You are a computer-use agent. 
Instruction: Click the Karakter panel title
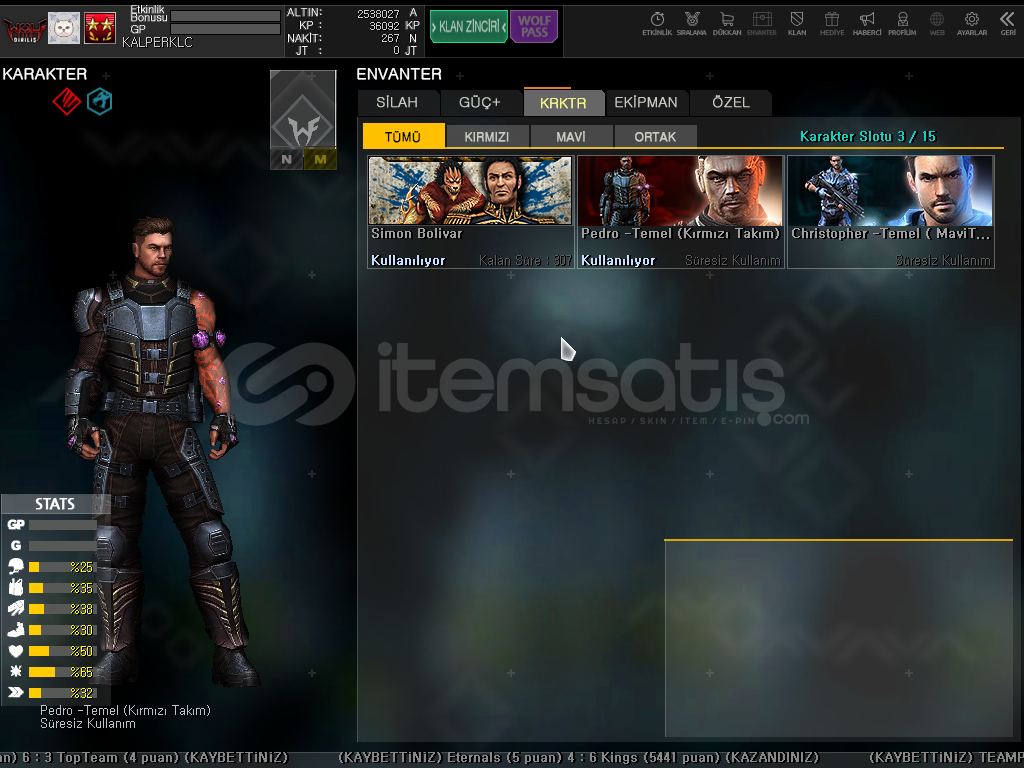pyautogui.click(x=44, y=74)
